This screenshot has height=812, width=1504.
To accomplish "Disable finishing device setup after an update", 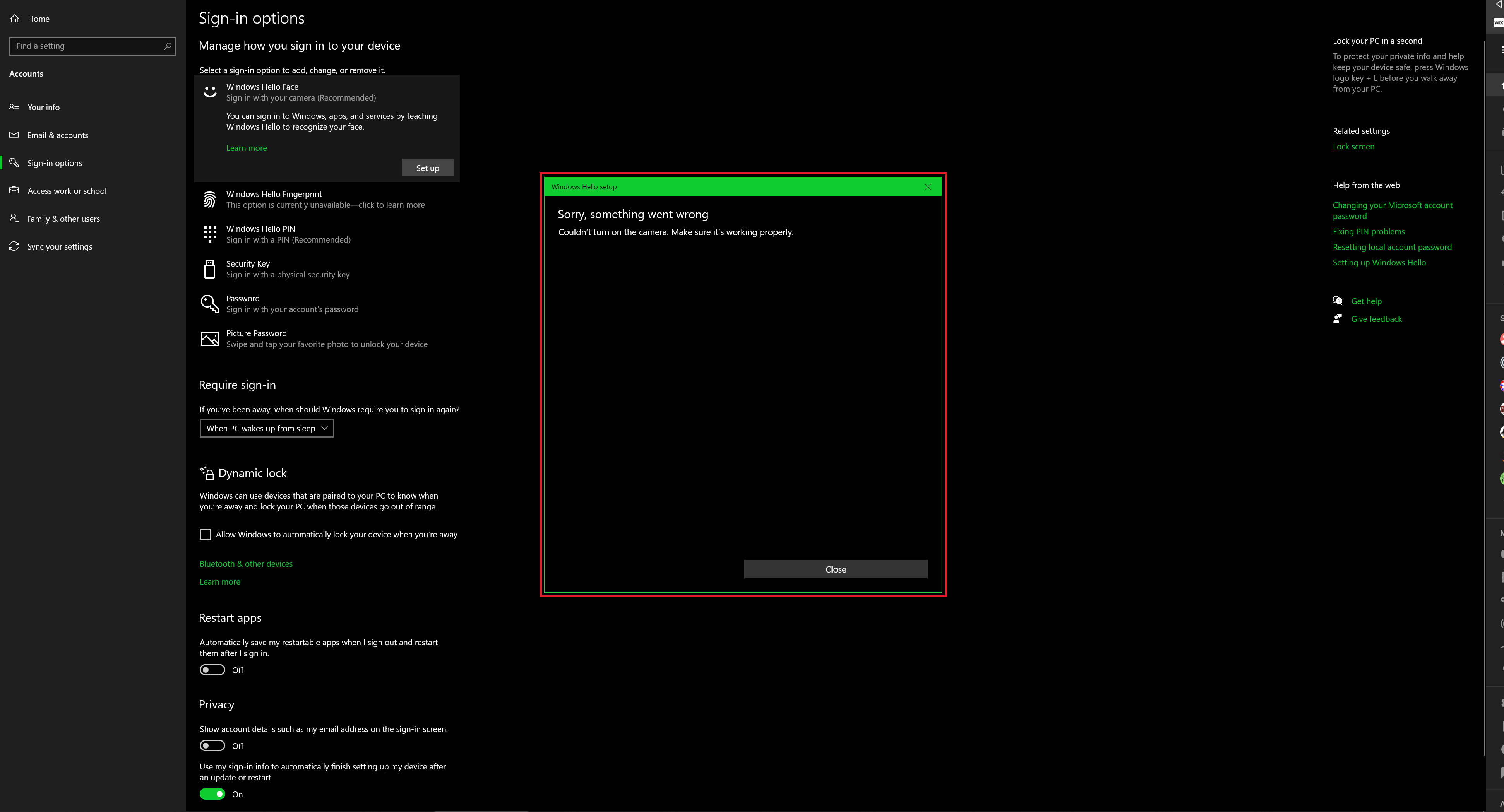I will point(212,794).
